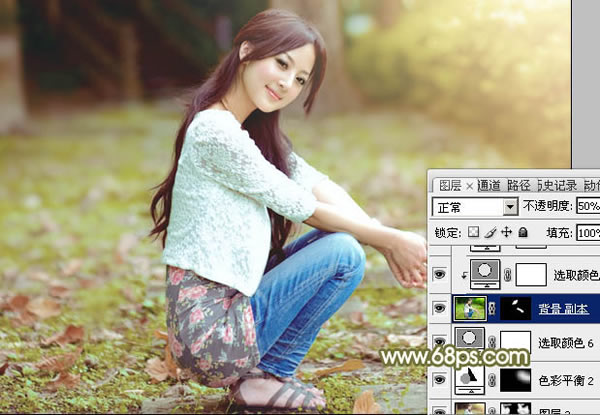The image size is (600, 415).
Task: Click the 不透明度 50% field
Action: (588, 206)
